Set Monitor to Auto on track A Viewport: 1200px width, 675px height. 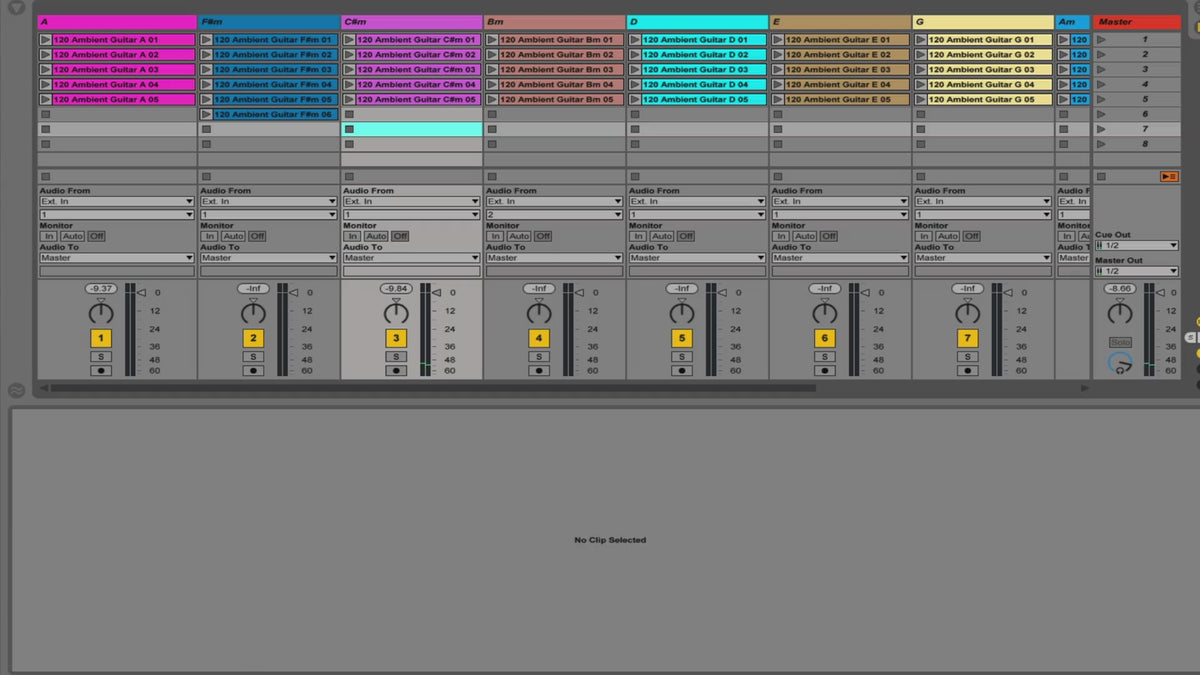coord(73,237)
